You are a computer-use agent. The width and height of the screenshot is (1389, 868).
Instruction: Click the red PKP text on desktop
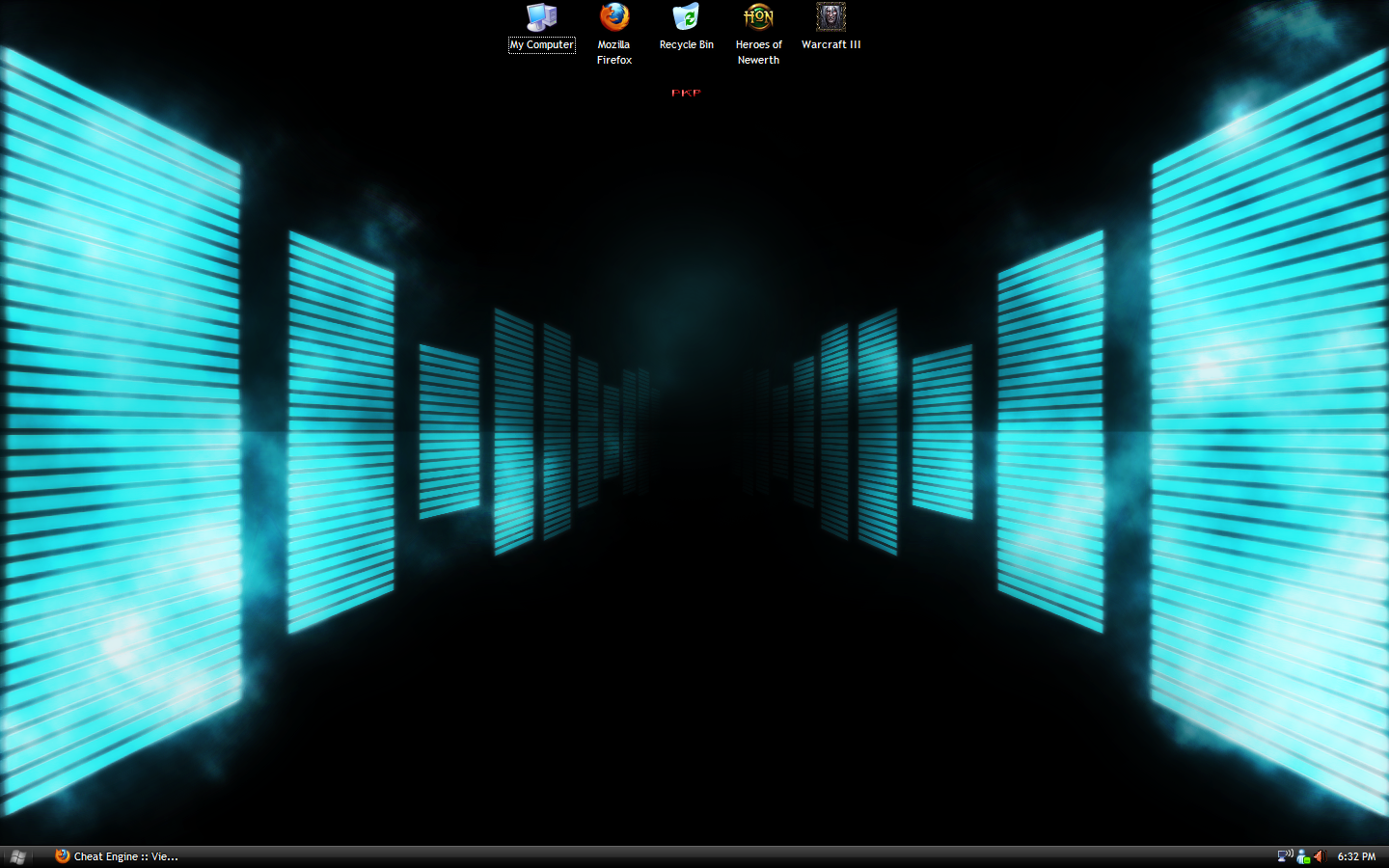point(686,94)
